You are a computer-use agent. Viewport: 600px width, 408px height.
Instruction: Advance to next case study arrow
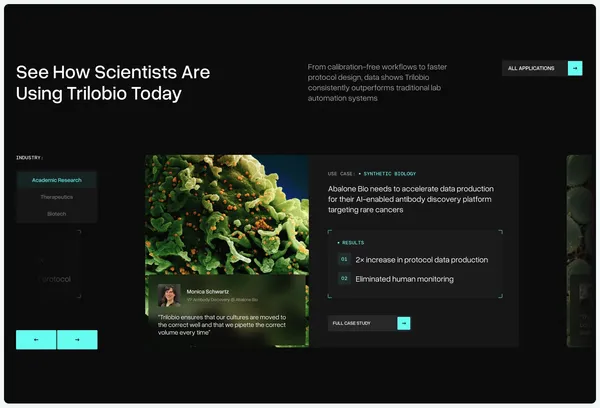coord(77,339)
